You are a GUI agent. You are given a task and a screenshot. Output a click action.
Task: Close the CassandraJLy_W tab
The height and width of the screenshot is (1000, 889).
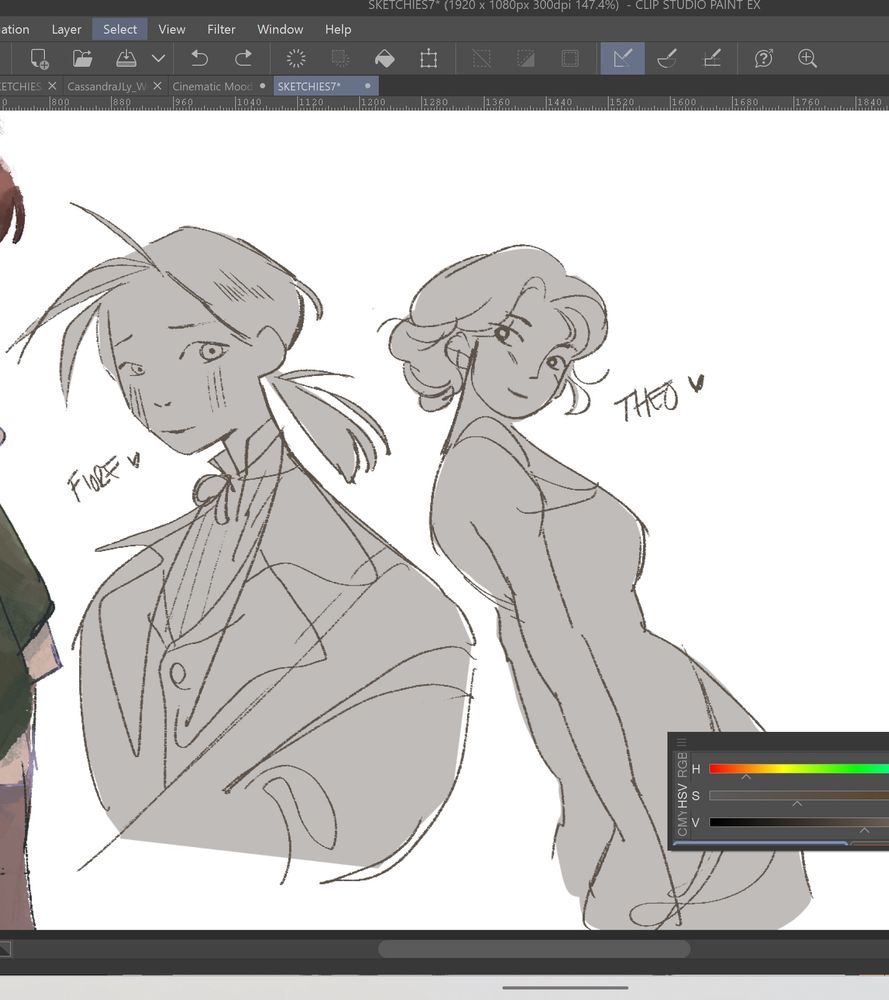point(158,85)
